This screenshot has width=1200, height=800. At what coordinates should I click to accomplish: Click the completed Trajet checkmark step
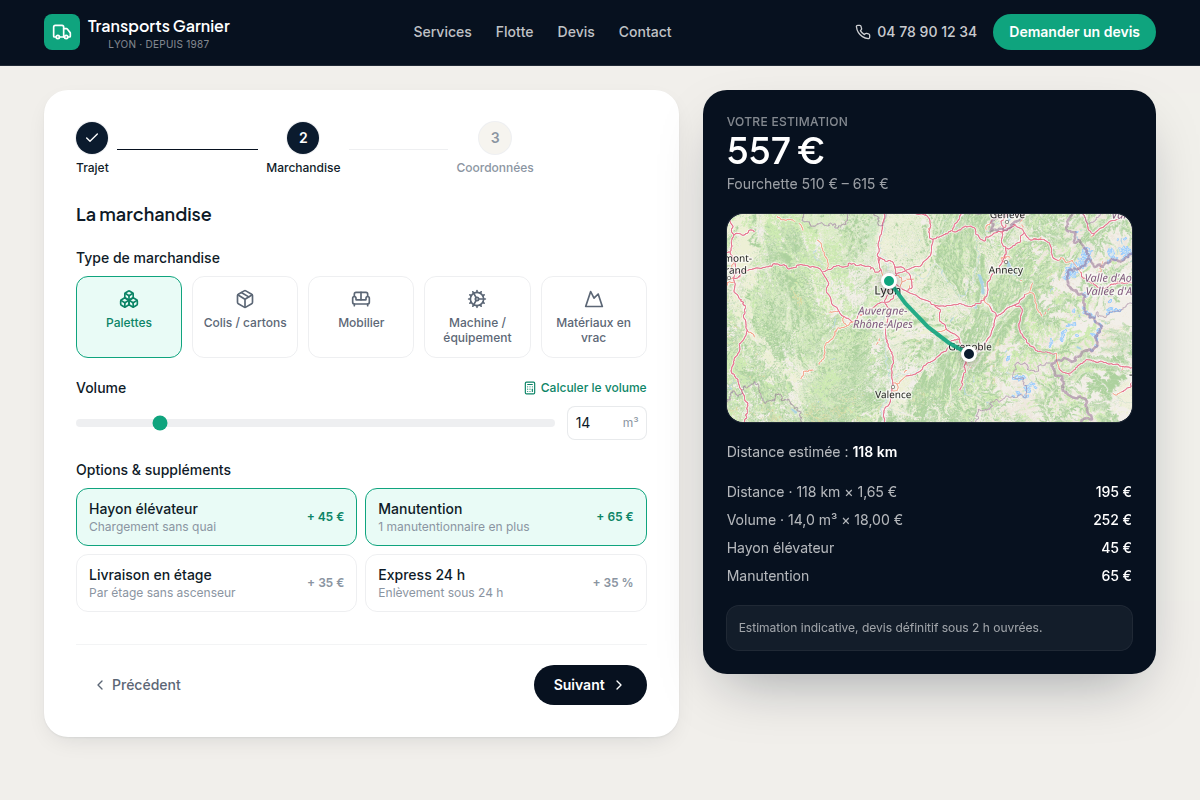click(92, 138)
